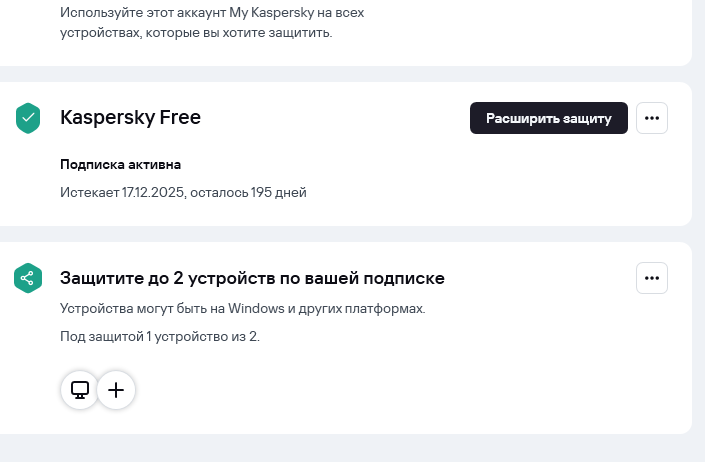The height and width of the screenshot is (462, 705).
Task: Click the expiration date "Истекает 17.12.2025"
Action: (123, 191)
